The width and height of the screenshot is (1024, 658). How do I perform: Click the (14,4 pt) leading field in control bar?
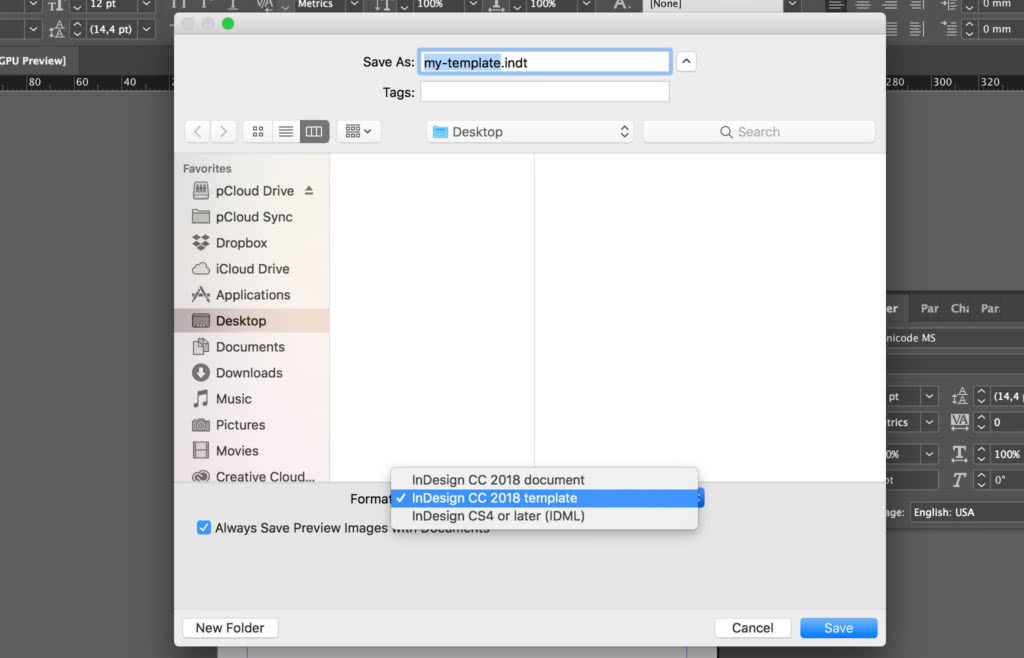click(x=112, y=29)
